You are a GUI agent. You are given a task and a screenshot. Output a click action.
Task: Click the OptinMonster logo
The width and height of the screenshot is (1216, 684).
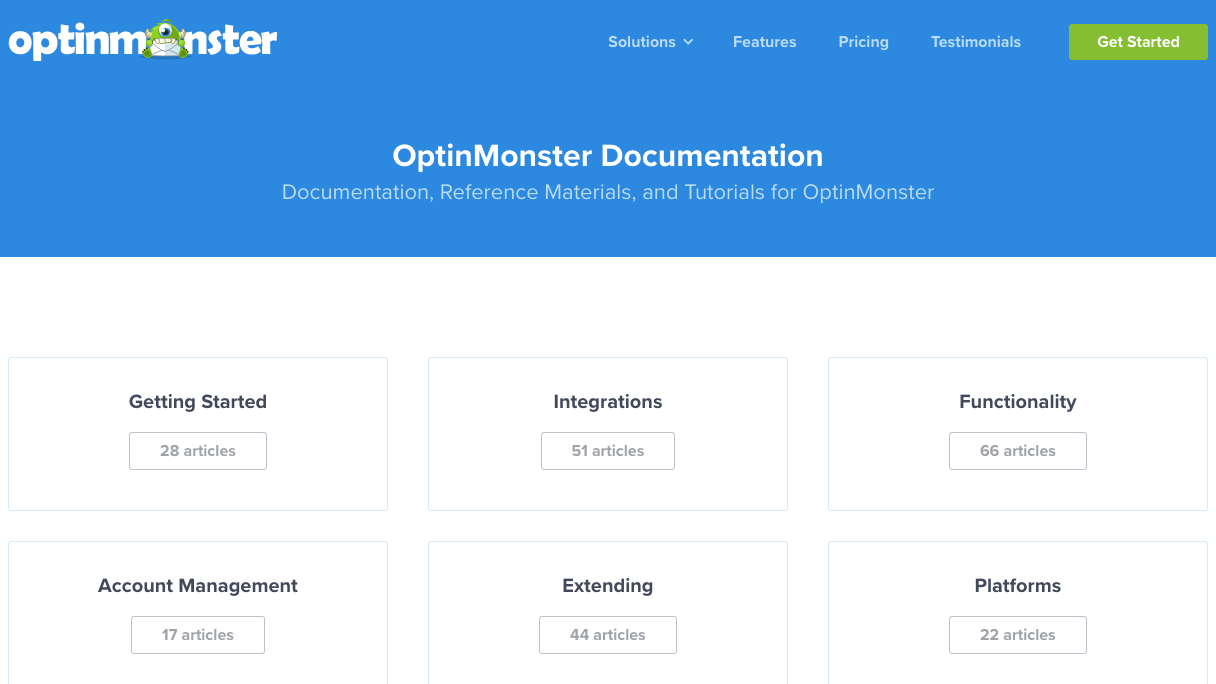(x=143, y=40)
